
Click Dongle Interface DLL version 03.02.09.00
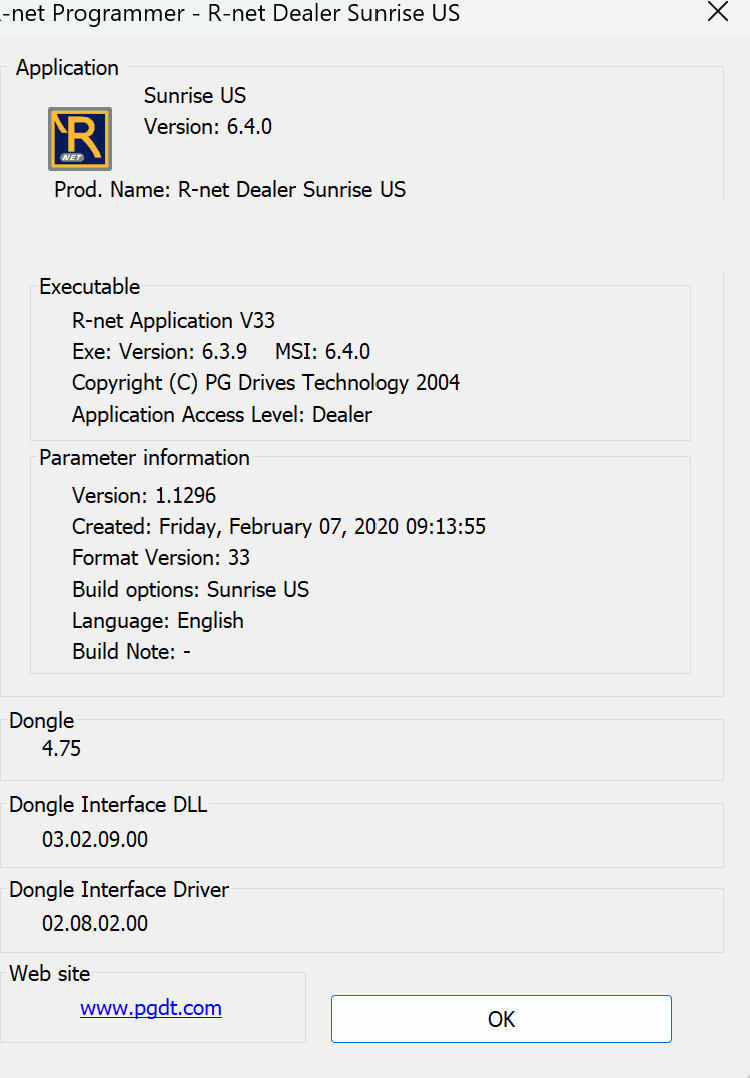pyautogui.click(x=95, y=840)
